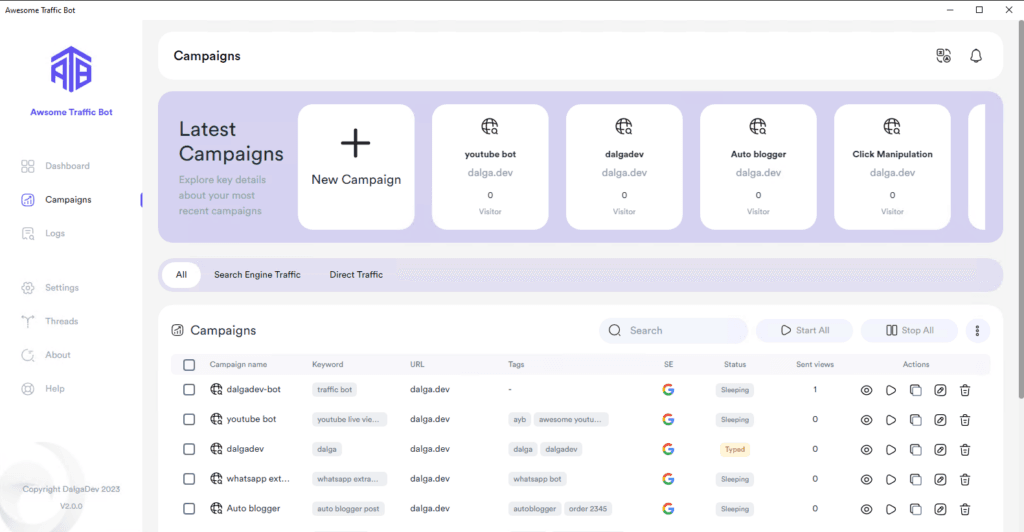Click the campaigns Search field

click(x=673, y=331)
